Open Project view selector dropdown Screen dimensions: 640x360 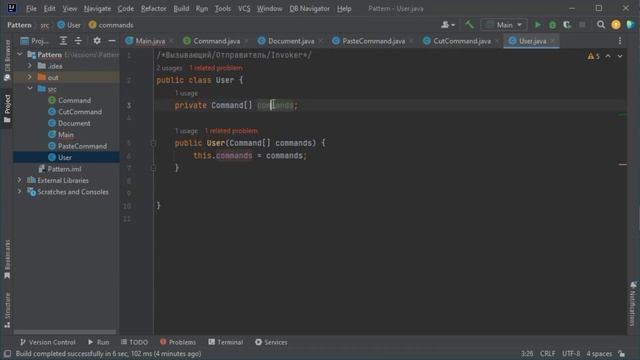(35, 41)
